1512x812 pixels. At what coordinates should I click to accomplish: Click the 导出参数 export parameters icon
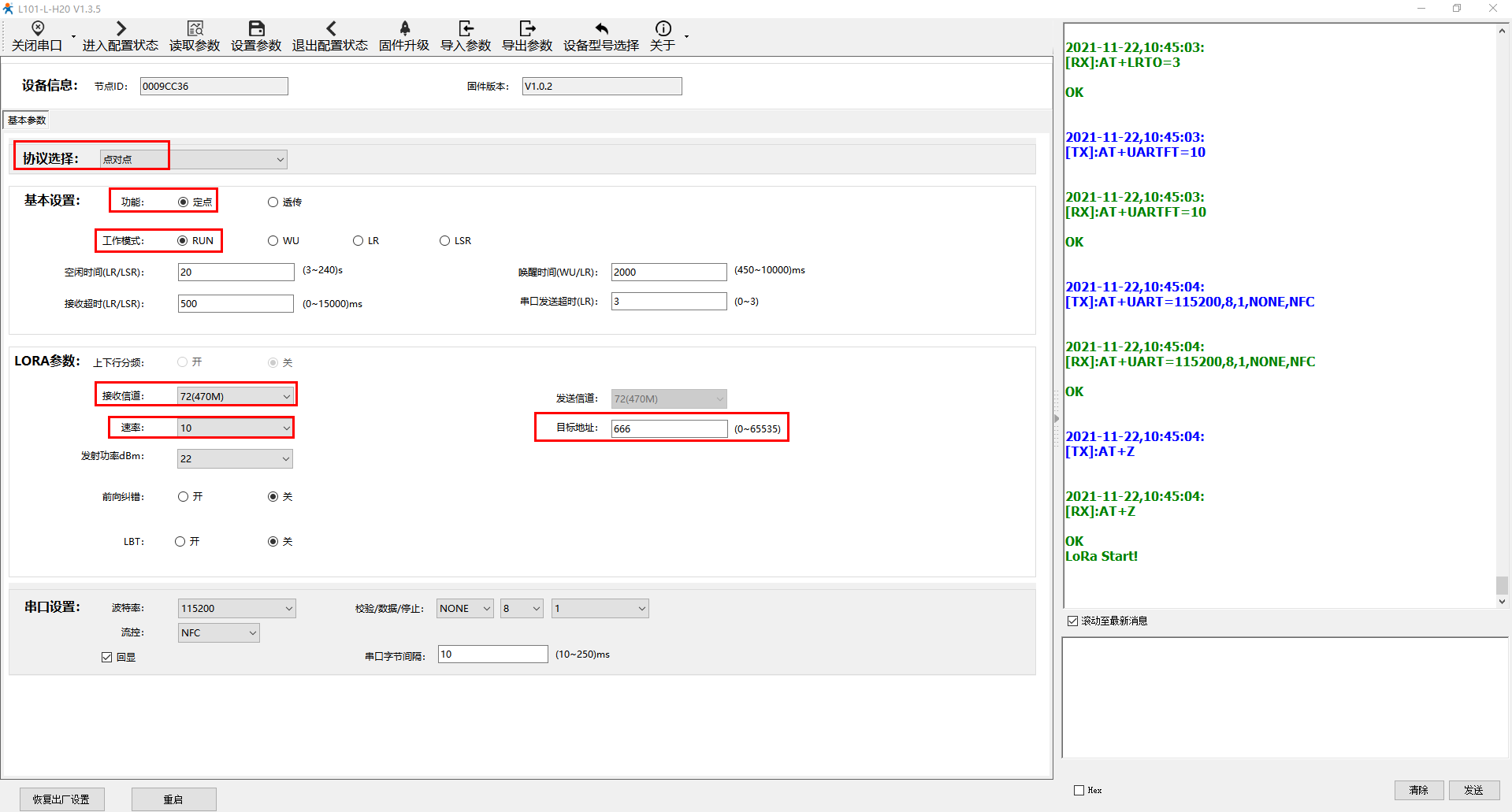pos(527,29)
